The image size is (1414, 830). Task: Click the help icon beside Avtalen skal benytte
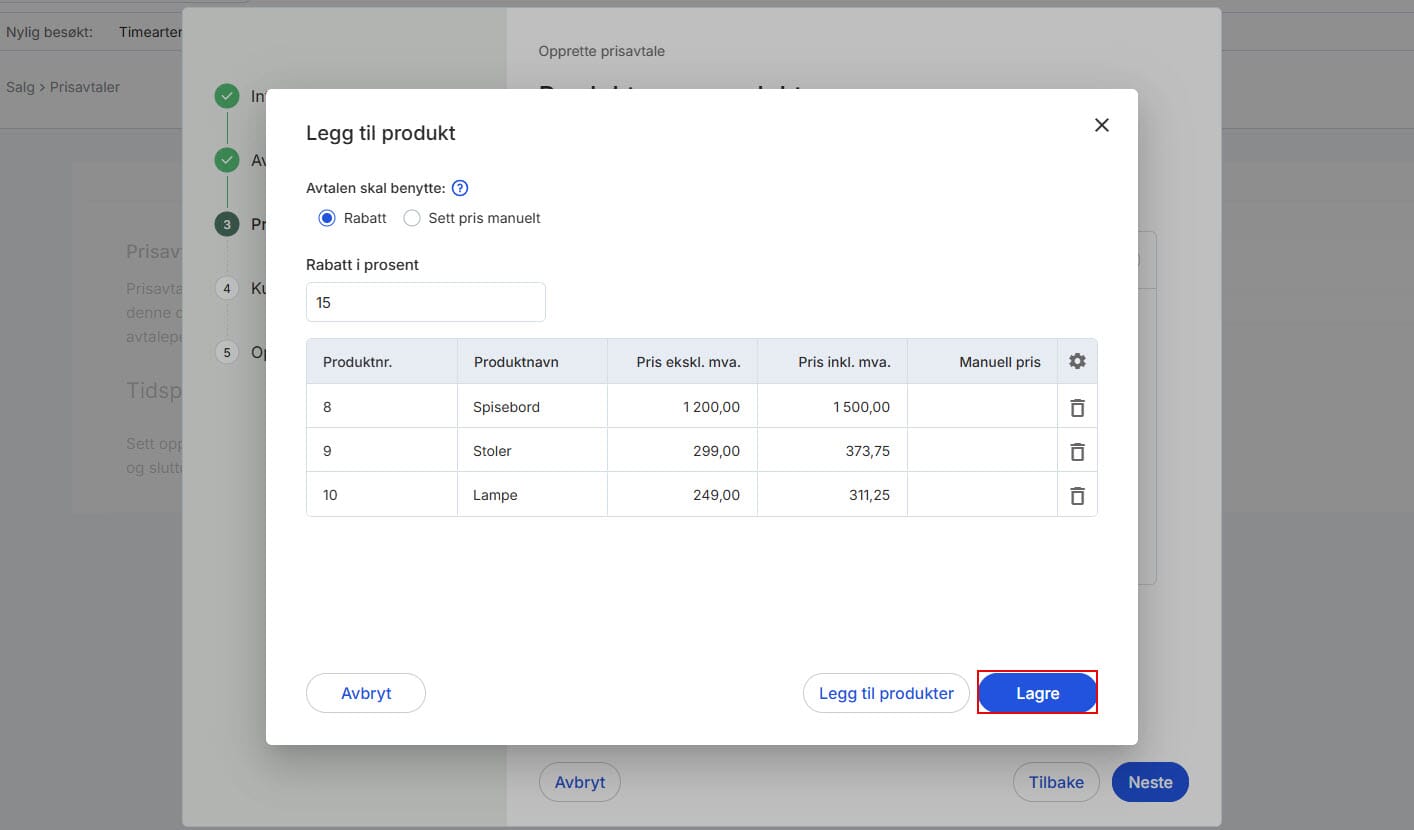pos(460,188)
